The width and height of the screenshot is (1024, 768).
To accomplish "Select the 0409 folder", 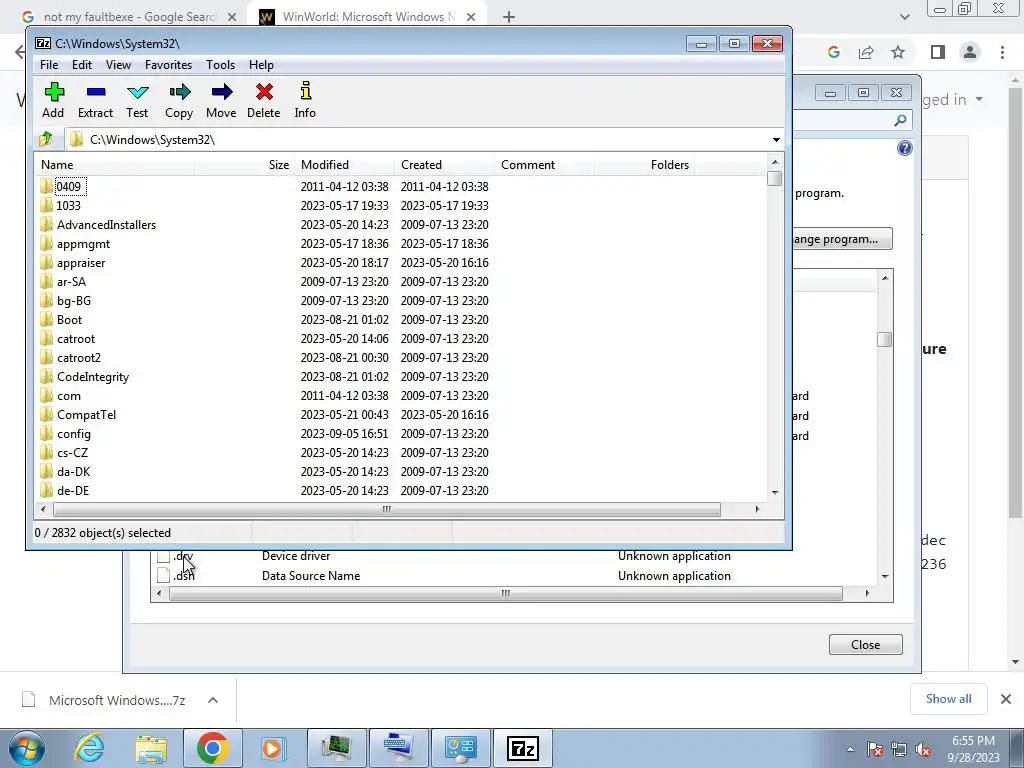I will tap(68, 187).
